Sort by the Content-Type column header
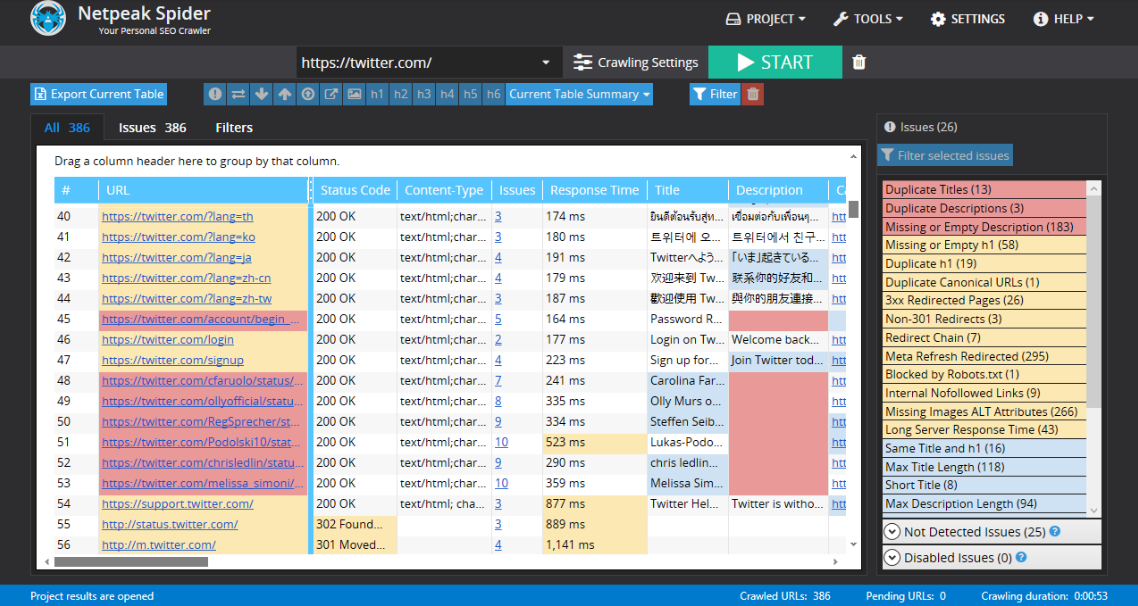This screenshot has width=1138, height=606. click(444, 190)
